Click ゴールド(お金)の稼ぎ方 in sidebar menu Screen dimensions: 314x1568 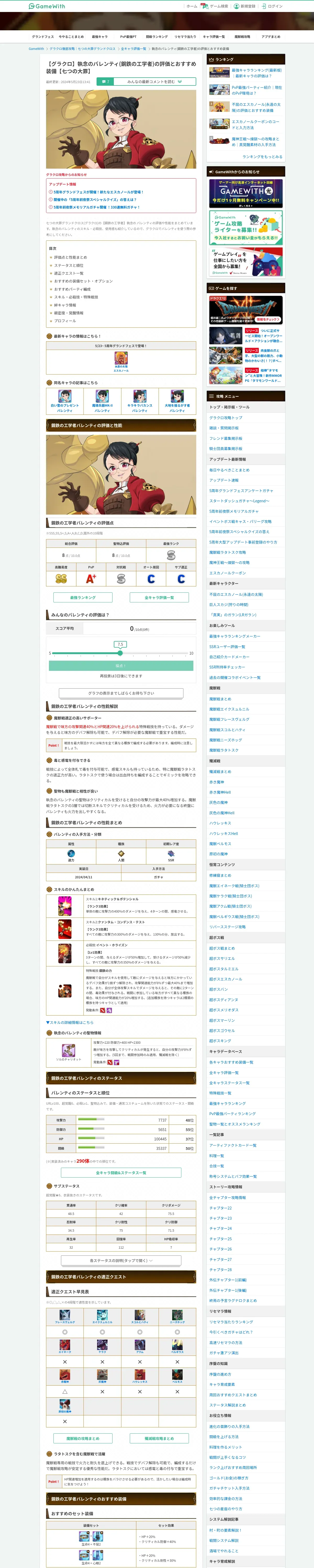(x=229, y=1478)
